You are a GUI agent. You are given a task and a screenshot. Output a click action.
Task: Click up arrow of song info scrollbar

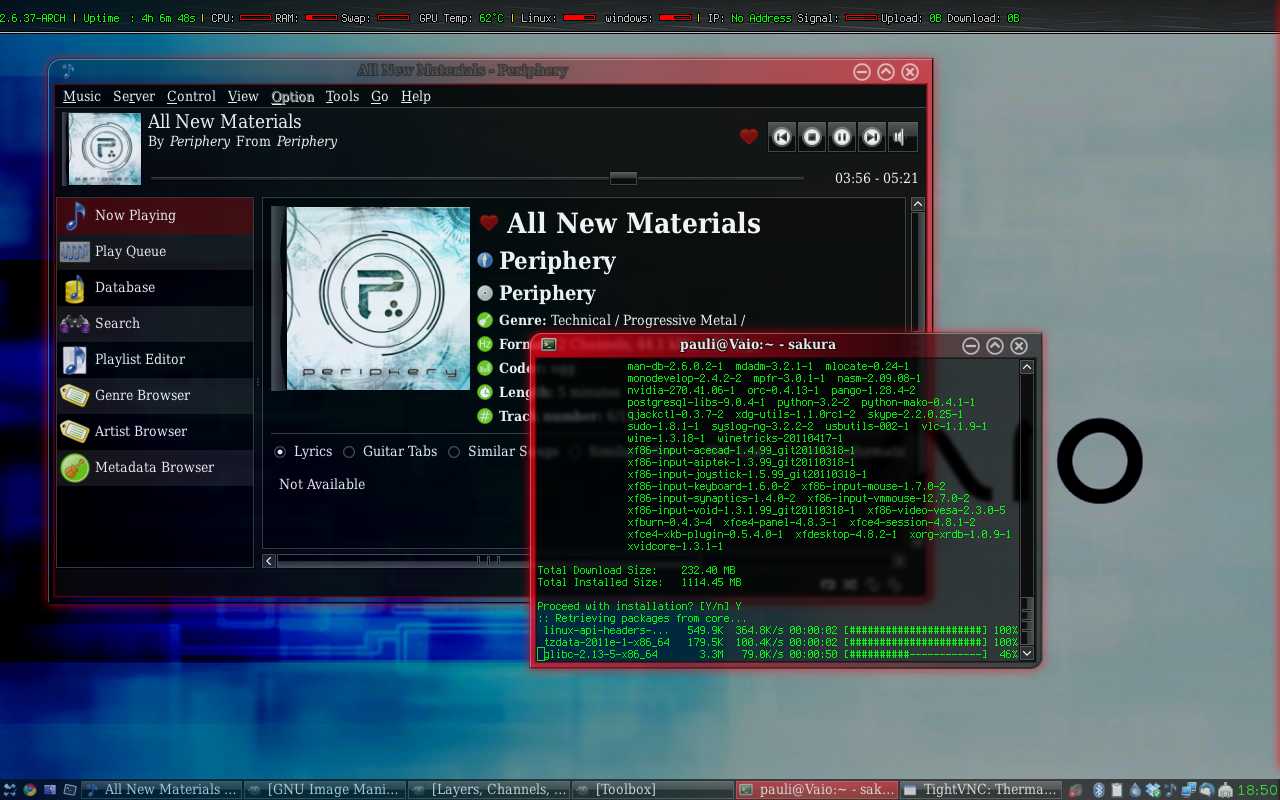tap(917, 205)
